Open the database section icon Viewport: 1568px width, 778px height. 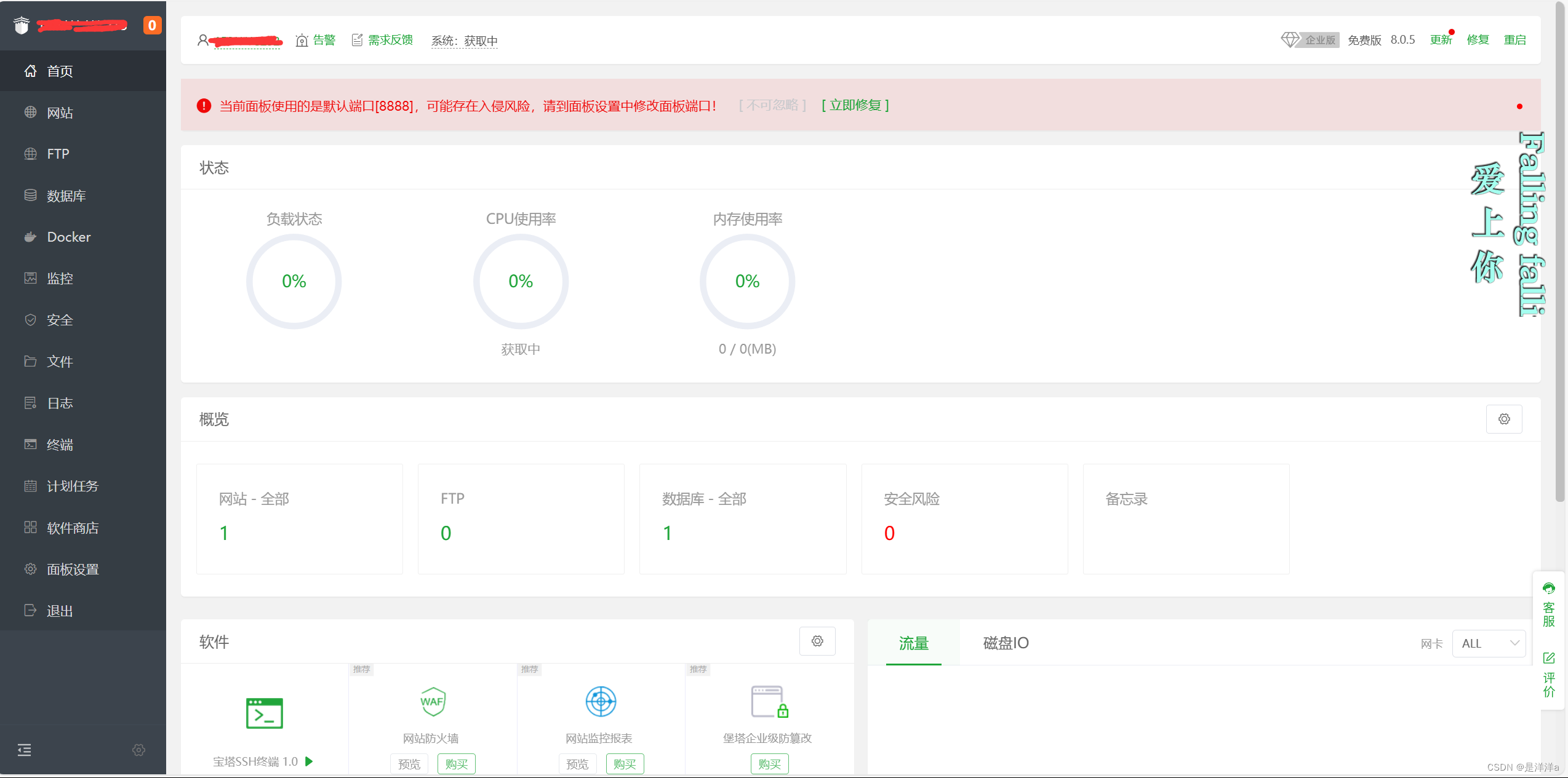30,196
